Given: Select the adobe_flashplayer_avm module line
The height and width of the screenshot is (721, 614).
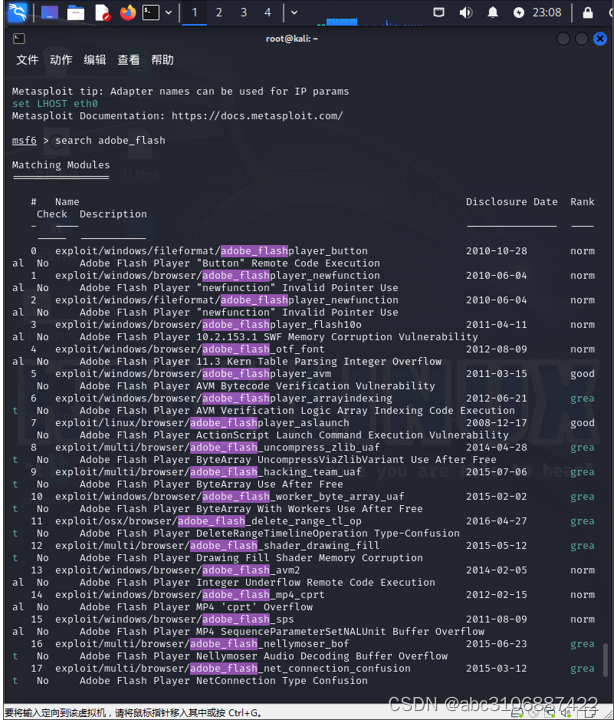Looking at the screenshot, I should point(193,374).
